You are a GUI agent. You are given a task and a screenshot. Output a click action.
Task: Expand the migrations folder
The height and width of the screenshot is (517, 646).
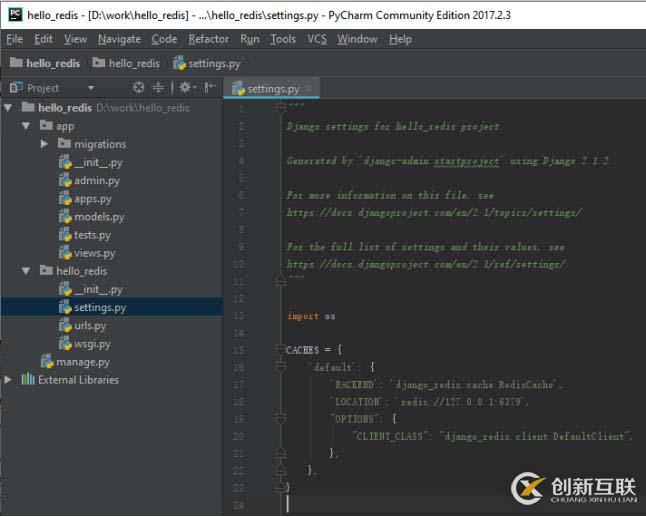click(44, 144)
